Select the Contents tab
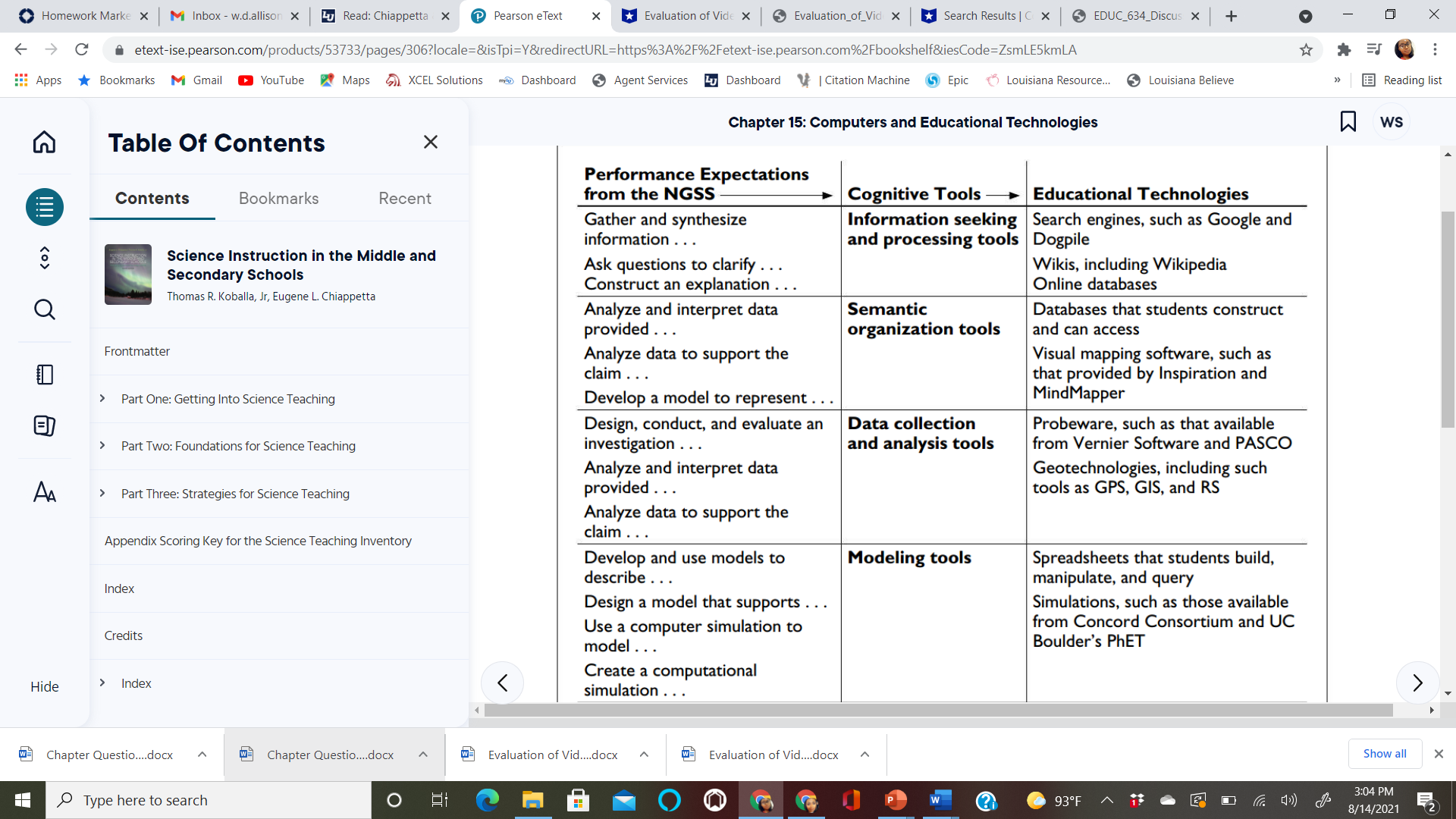Viewport: 1456px width, 819px height. [x=152, y=199]
